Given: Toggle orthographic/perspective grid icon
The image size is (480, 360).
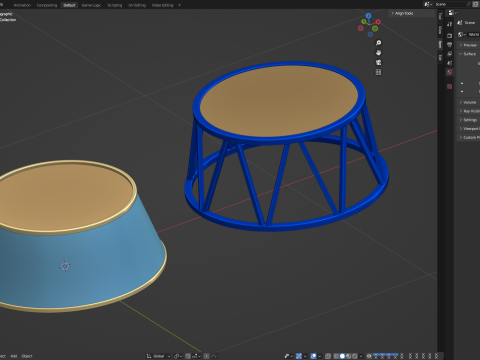Looking at the screenshot, I should (378, 72).
